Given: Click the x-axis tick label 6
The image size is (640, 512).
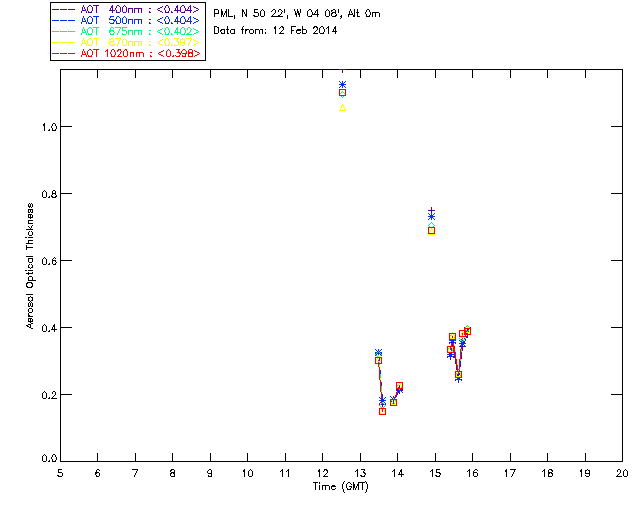Looking at the screenshot, I should (x=98, y=473).
